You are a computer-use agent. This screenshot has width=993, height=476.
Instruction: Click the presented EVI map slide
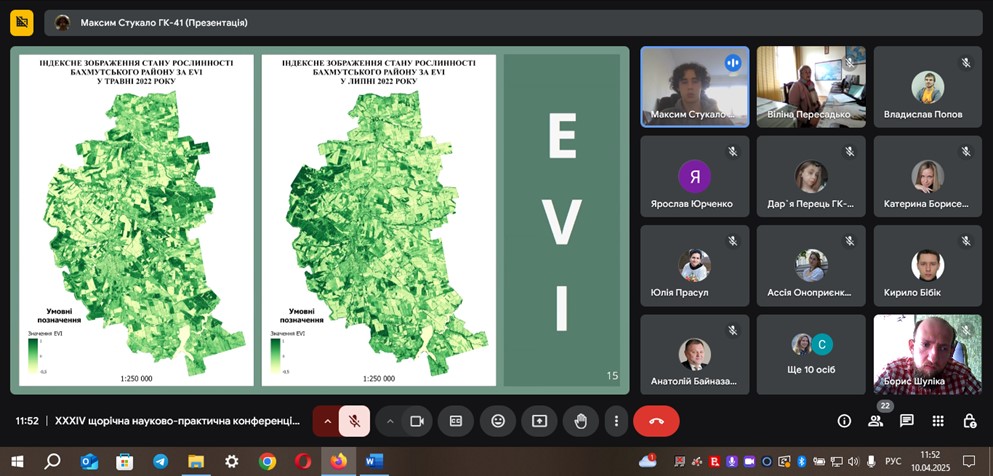click(x=320, y=220)
